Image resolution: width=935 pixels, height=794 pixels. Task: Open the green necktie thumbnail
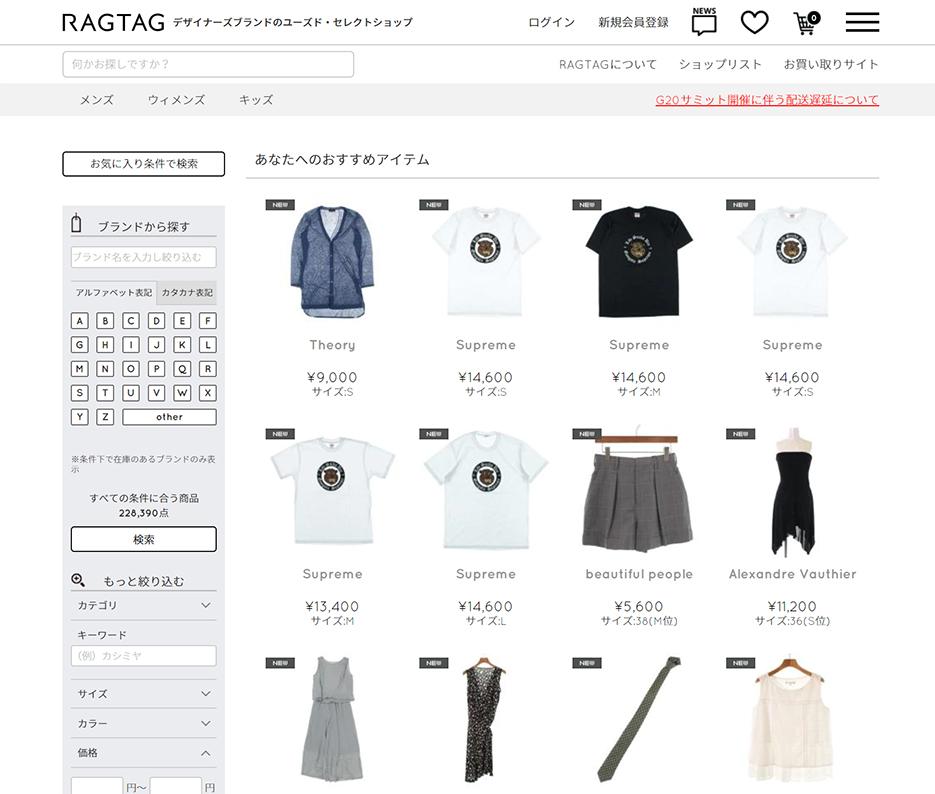[639, 719]
